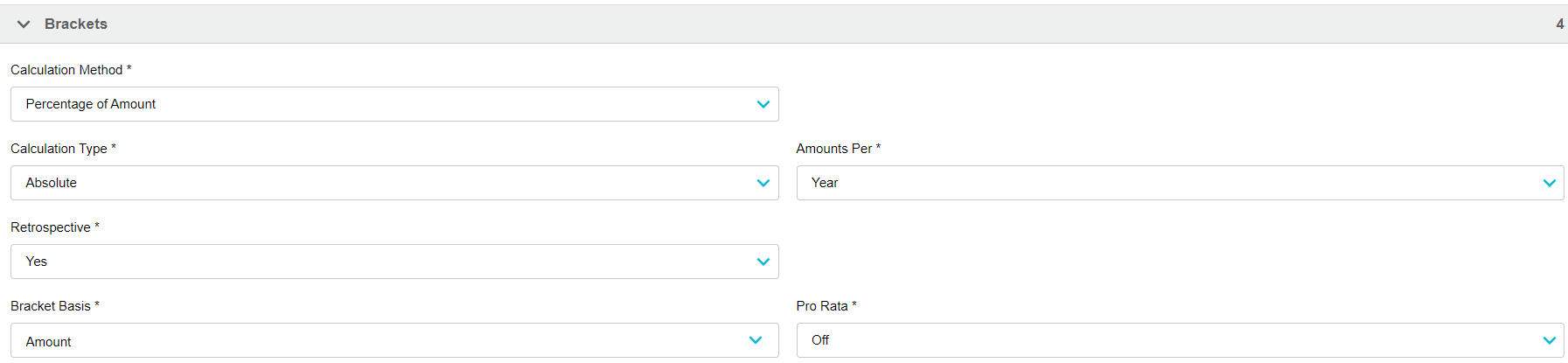Click the Brackets section header title
Screen dimensions: 1568x363
click(76, 24)
